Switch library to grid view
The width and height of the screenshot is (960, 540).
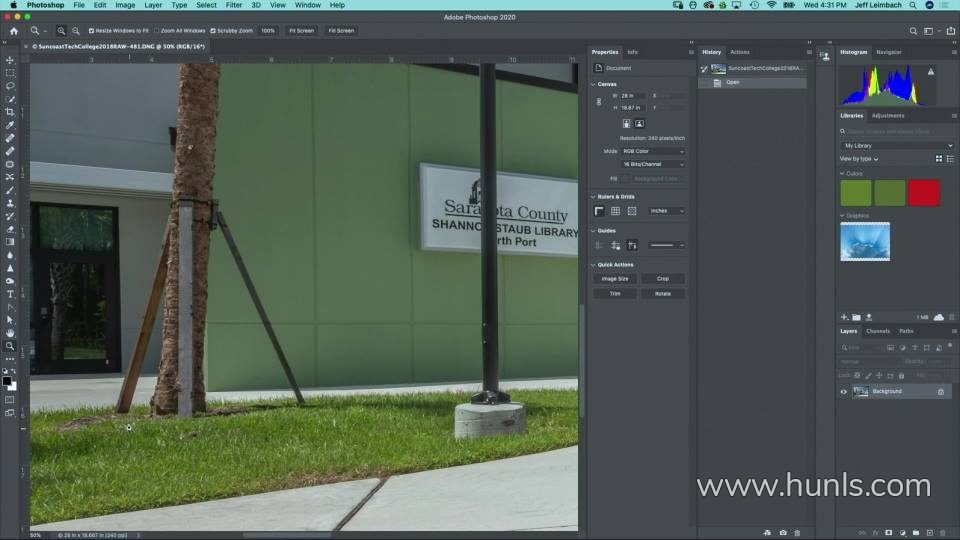coord(939,159)
